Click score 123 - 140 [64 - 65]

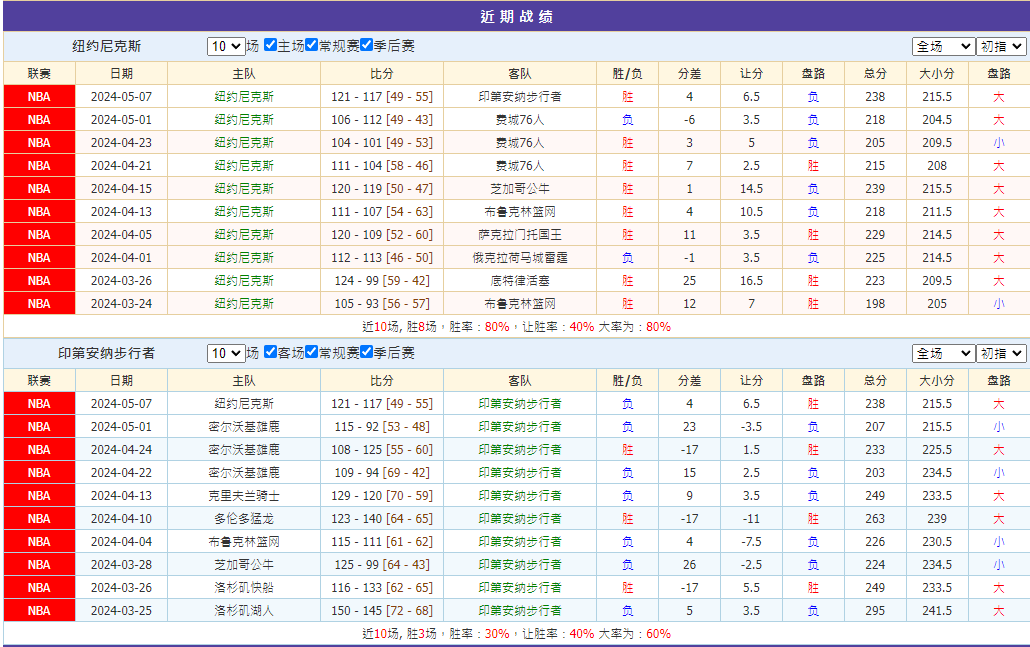click(x=382, y=518)
